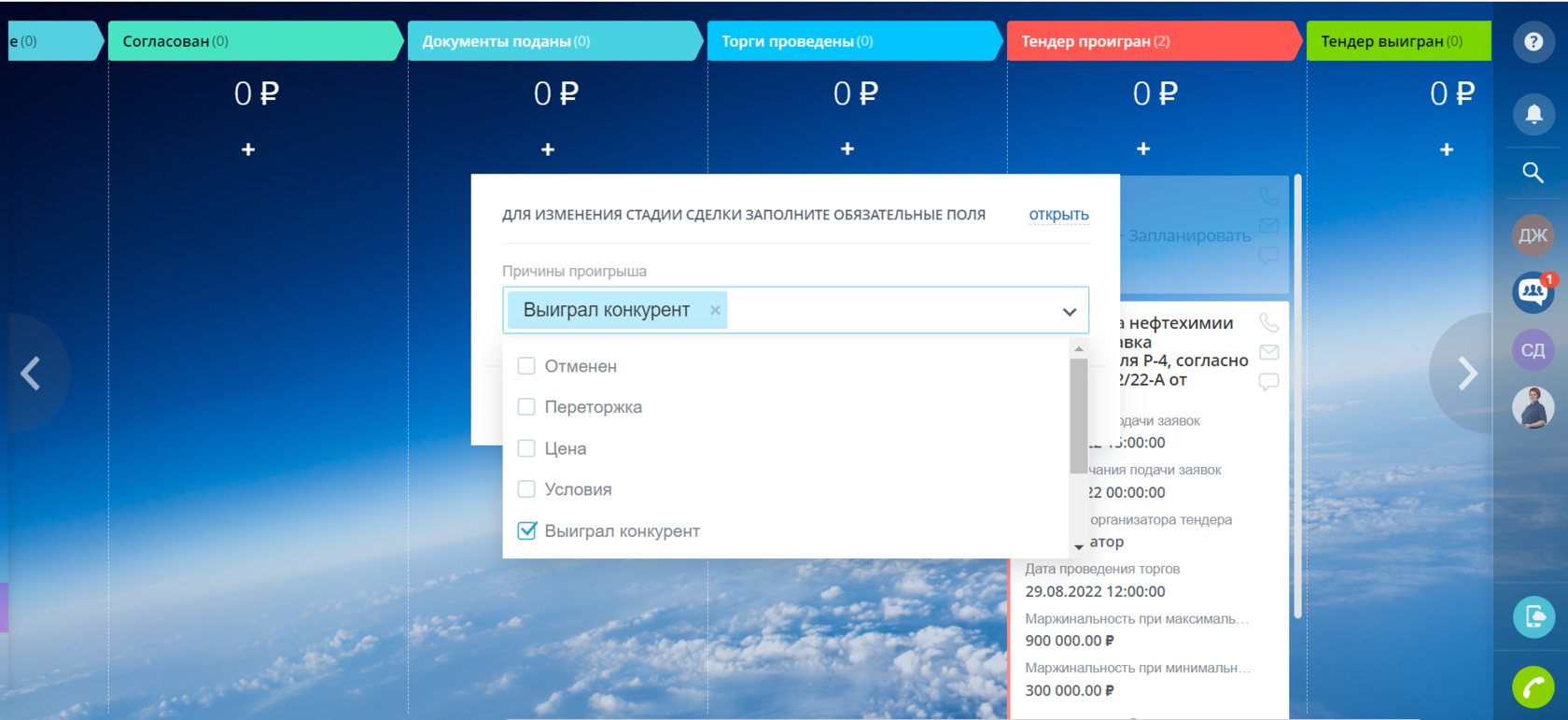Open the green phone dialer button

[1533, 688]
